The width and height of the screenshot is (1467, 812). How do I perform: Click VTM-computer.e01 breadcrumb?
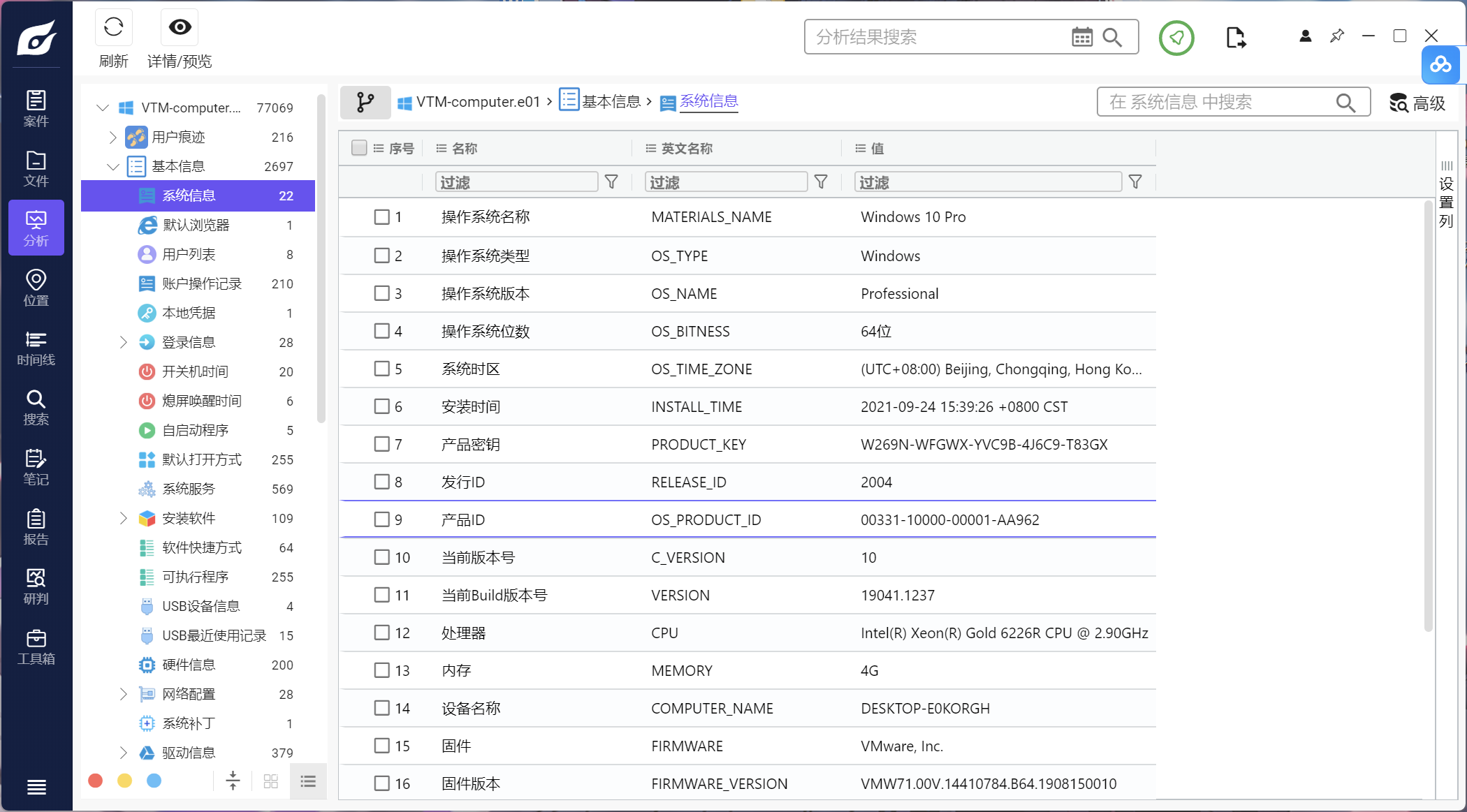pos(469,102)
